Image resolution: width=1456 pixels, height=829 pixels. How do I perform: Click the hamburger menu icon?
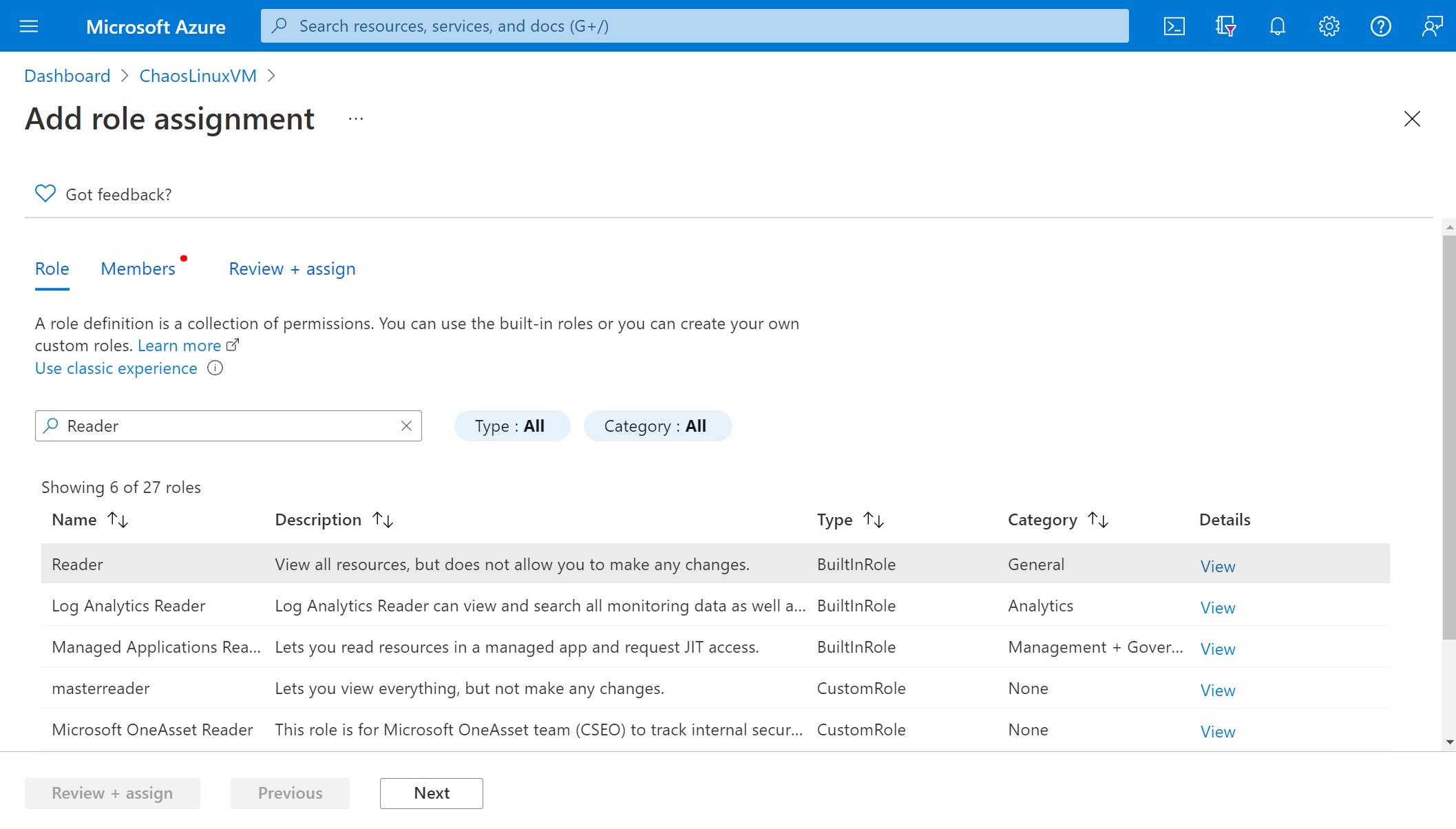30,26
